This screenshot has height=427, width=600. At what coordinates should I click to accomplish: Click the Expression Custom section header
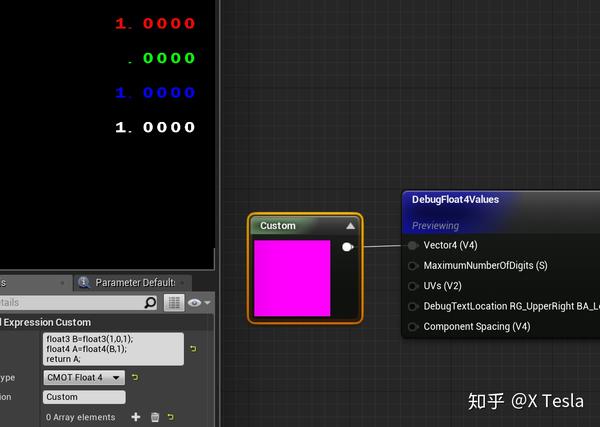[x=107, y=323]
